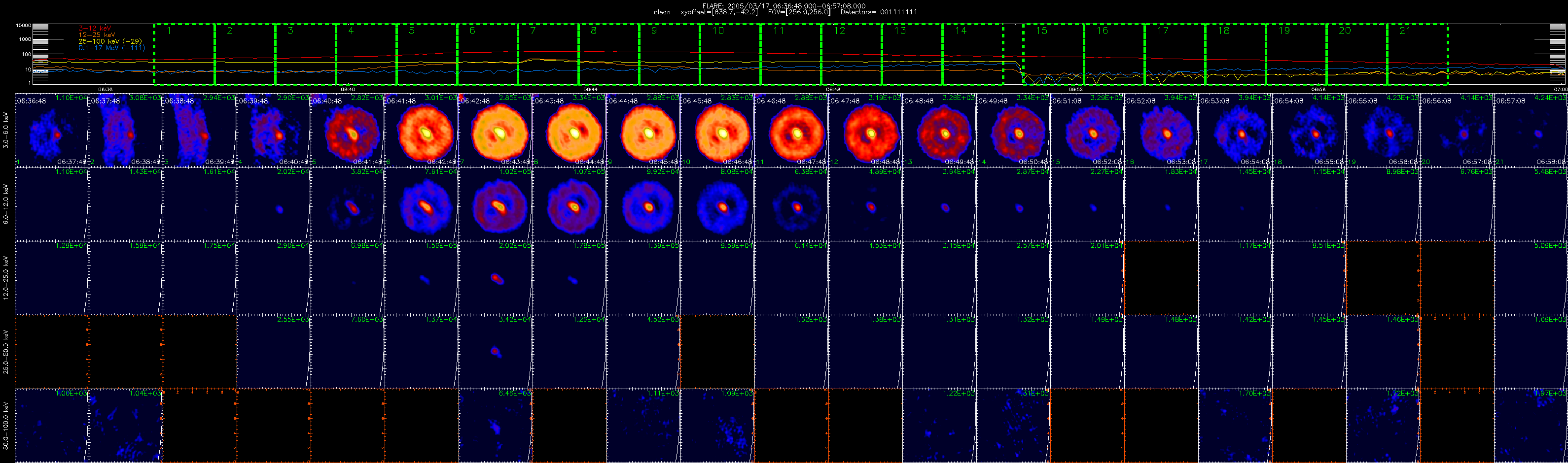Viewport: 1568px width, 463px height.
Task: Select interval 1 box in the light curve
Action: [184, 54]
